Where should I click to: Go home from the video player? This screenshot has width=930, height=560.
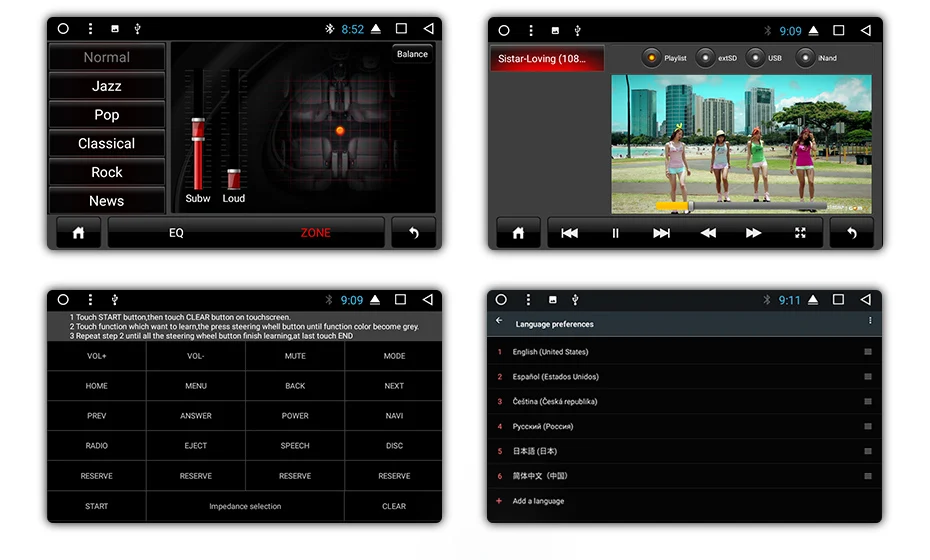pyautogui.click(x=518, y=233)
